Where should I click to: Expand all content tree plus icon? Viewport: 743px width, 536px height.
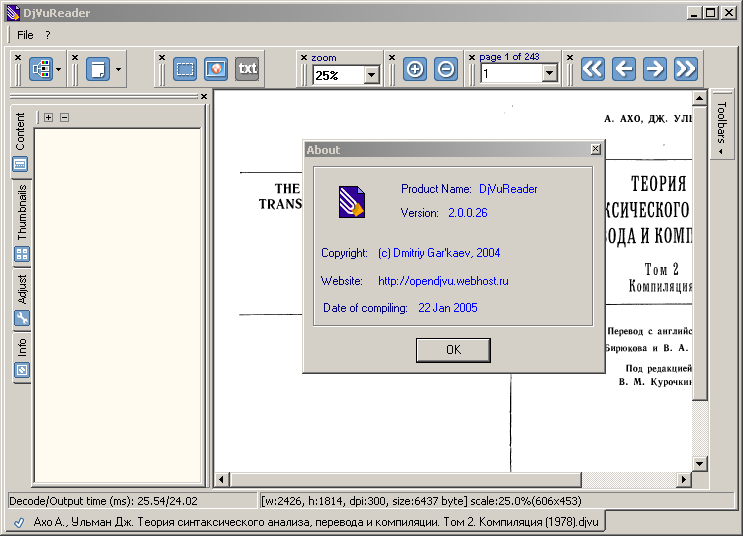tap(48, 117)
